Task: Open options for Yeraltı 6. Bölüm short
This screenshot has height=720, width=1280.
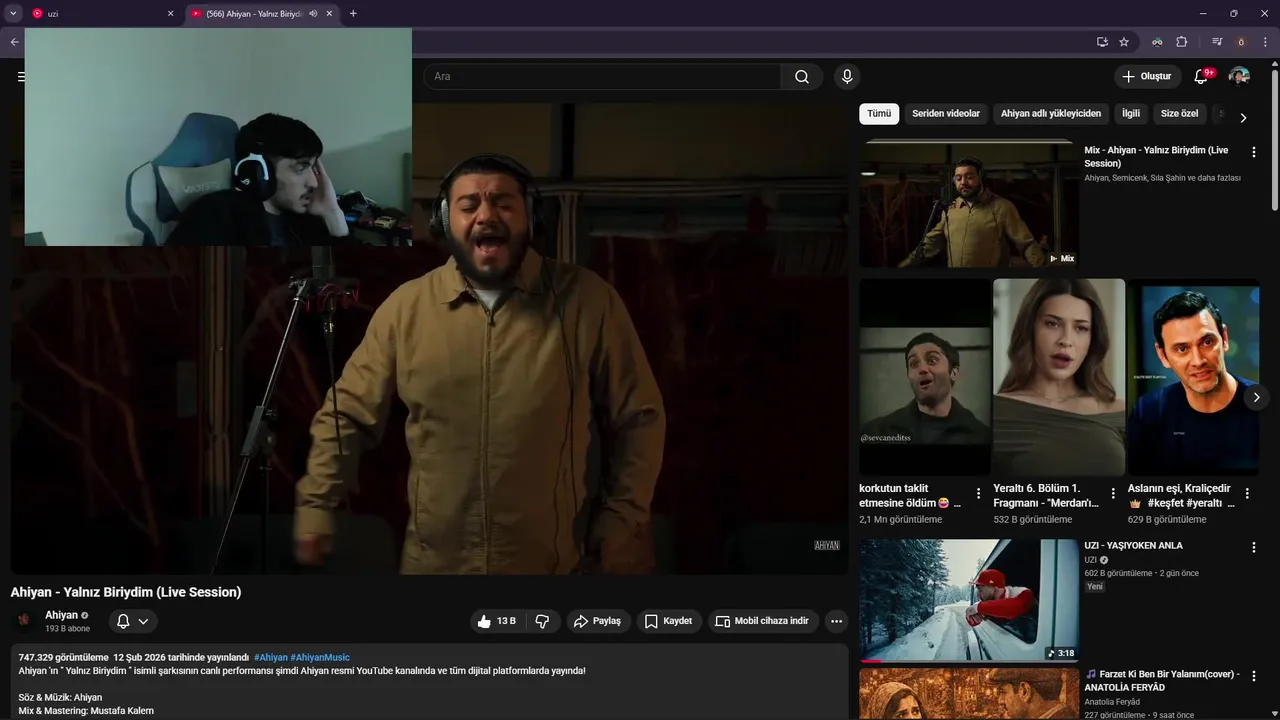Action: 1113,493
